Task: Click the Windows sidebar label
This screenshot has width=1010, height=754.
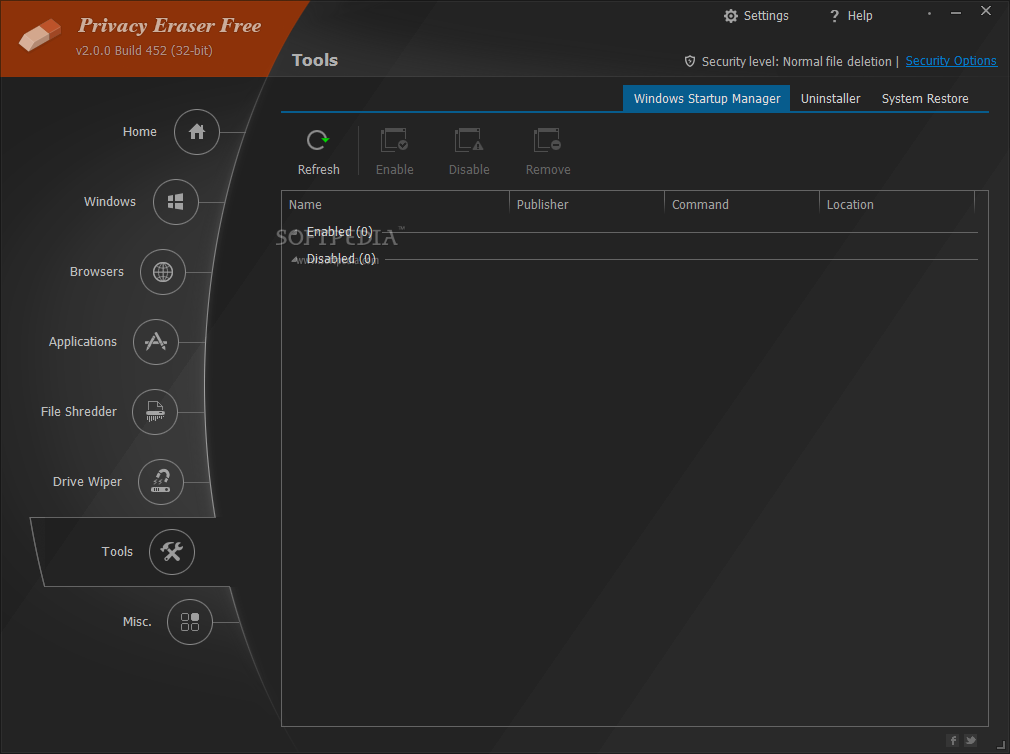Action: 110,202
